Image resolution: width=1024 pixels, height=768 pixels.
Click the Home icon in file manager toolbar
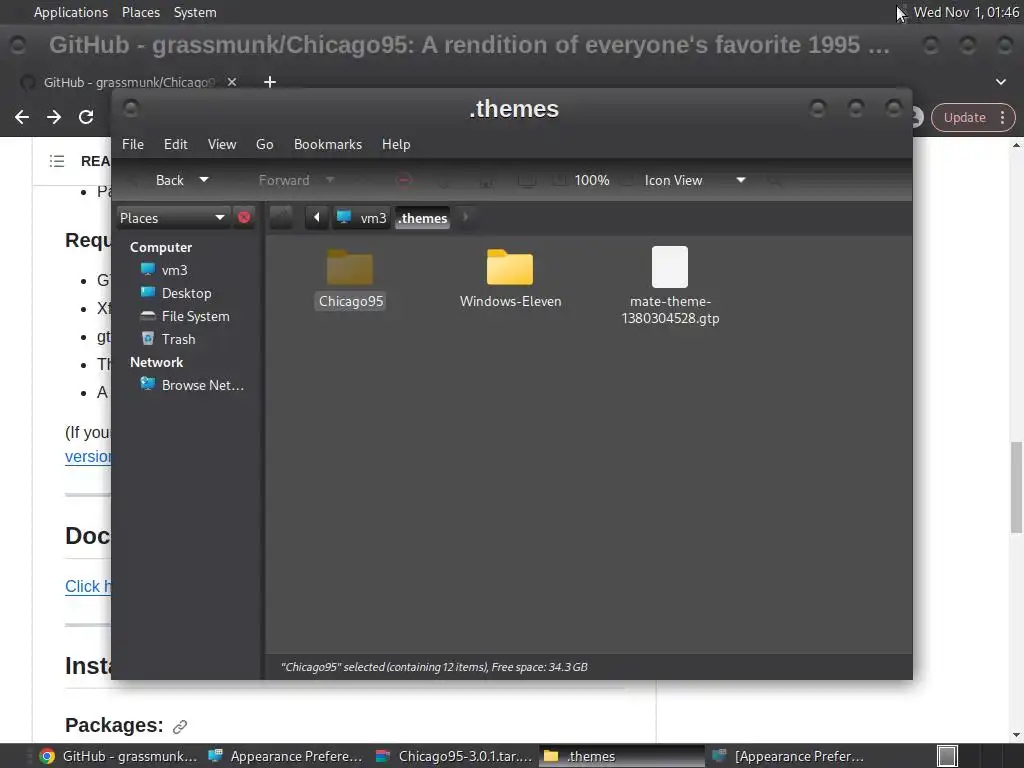coord(485,180)
